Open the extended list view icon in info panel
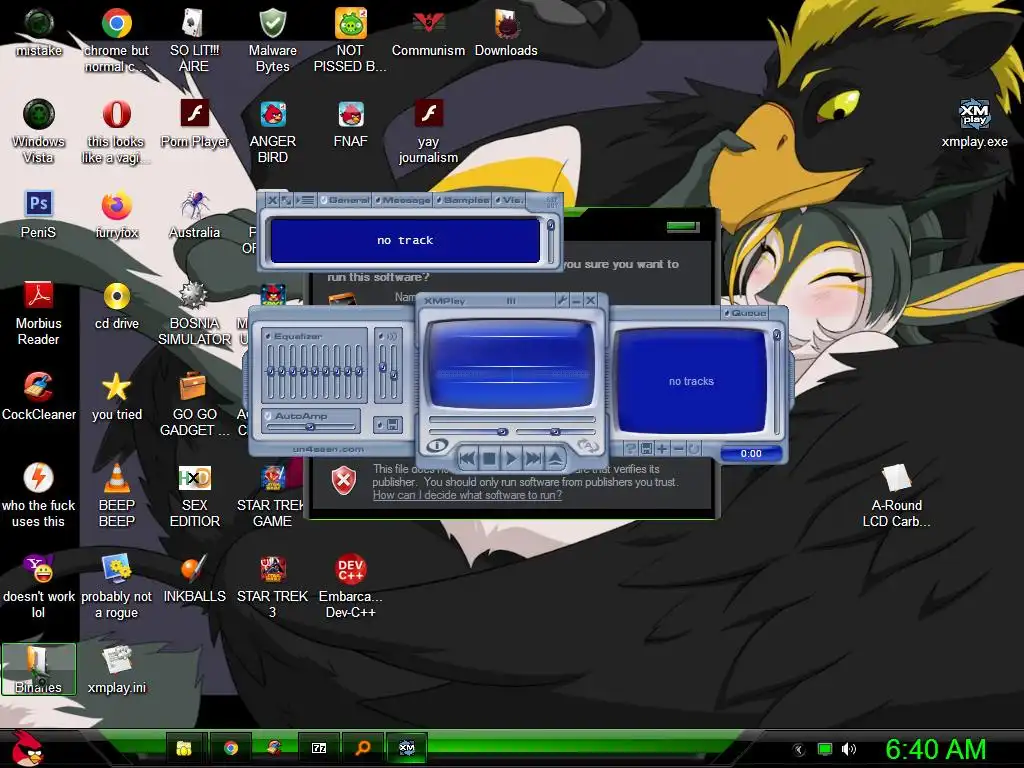Viewport: 1024px width, 768px height. 304,200
